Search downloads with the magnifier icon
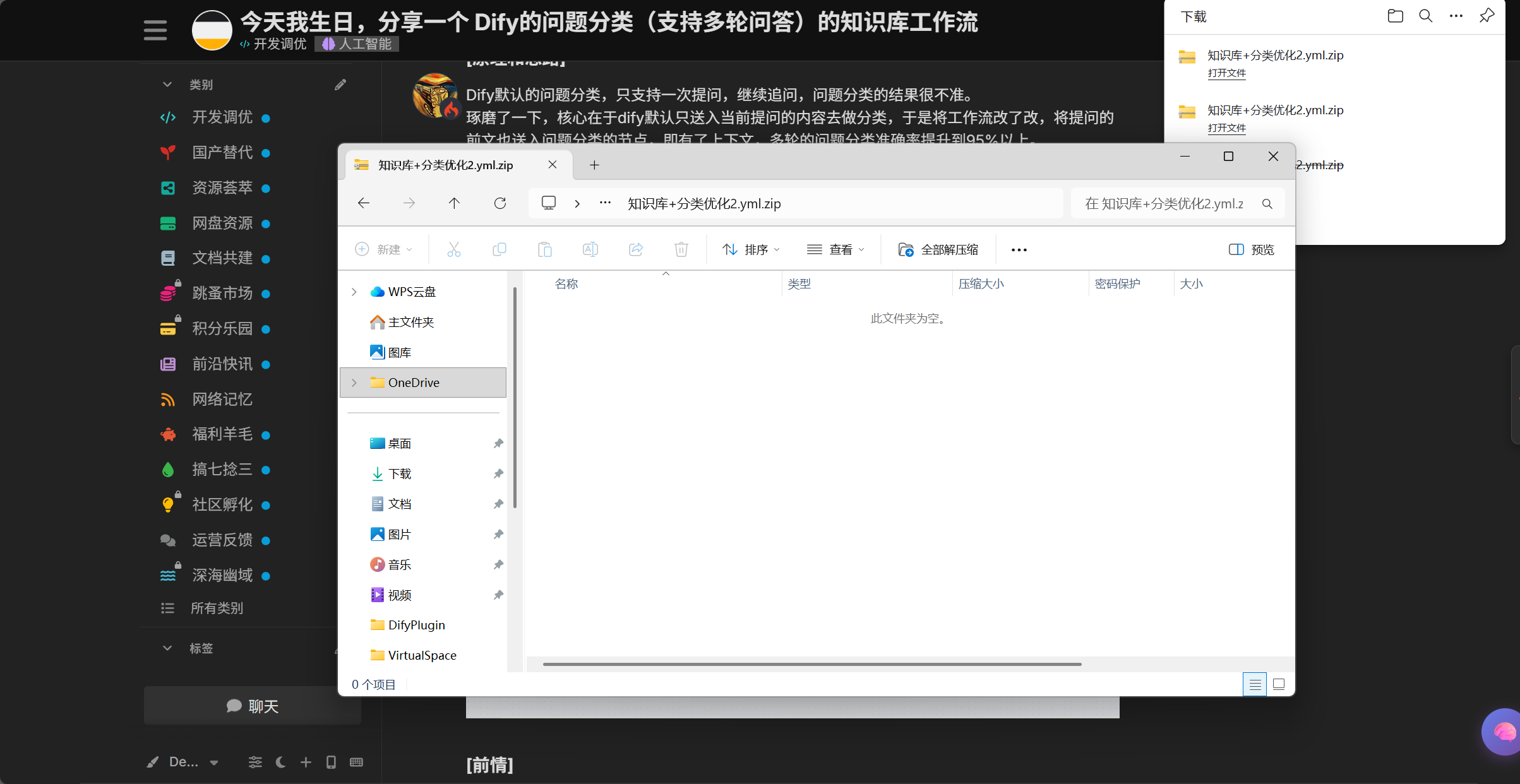 (1425, 16)
